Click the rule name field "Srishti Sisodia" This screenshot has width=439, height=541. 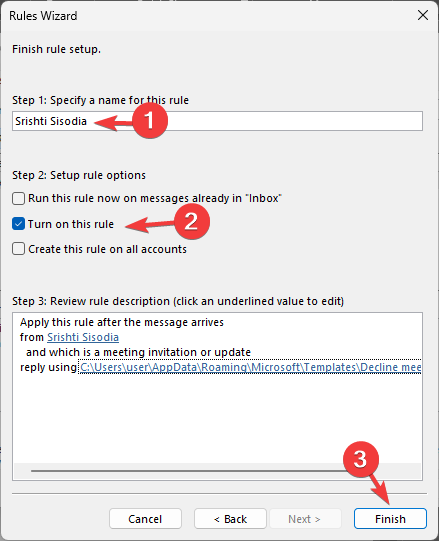(217, 121)
